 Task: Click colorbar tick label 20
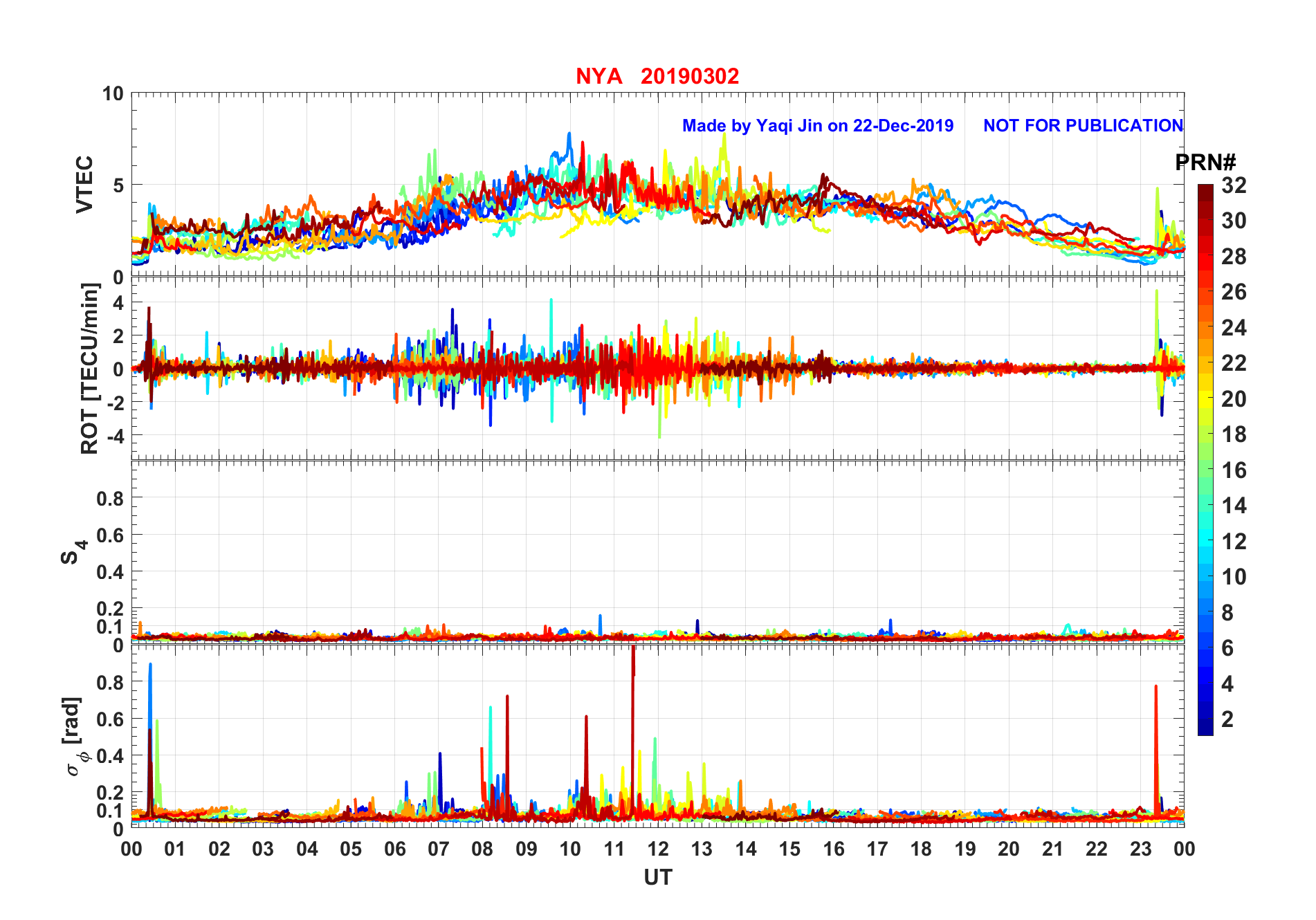point(1234,399)
